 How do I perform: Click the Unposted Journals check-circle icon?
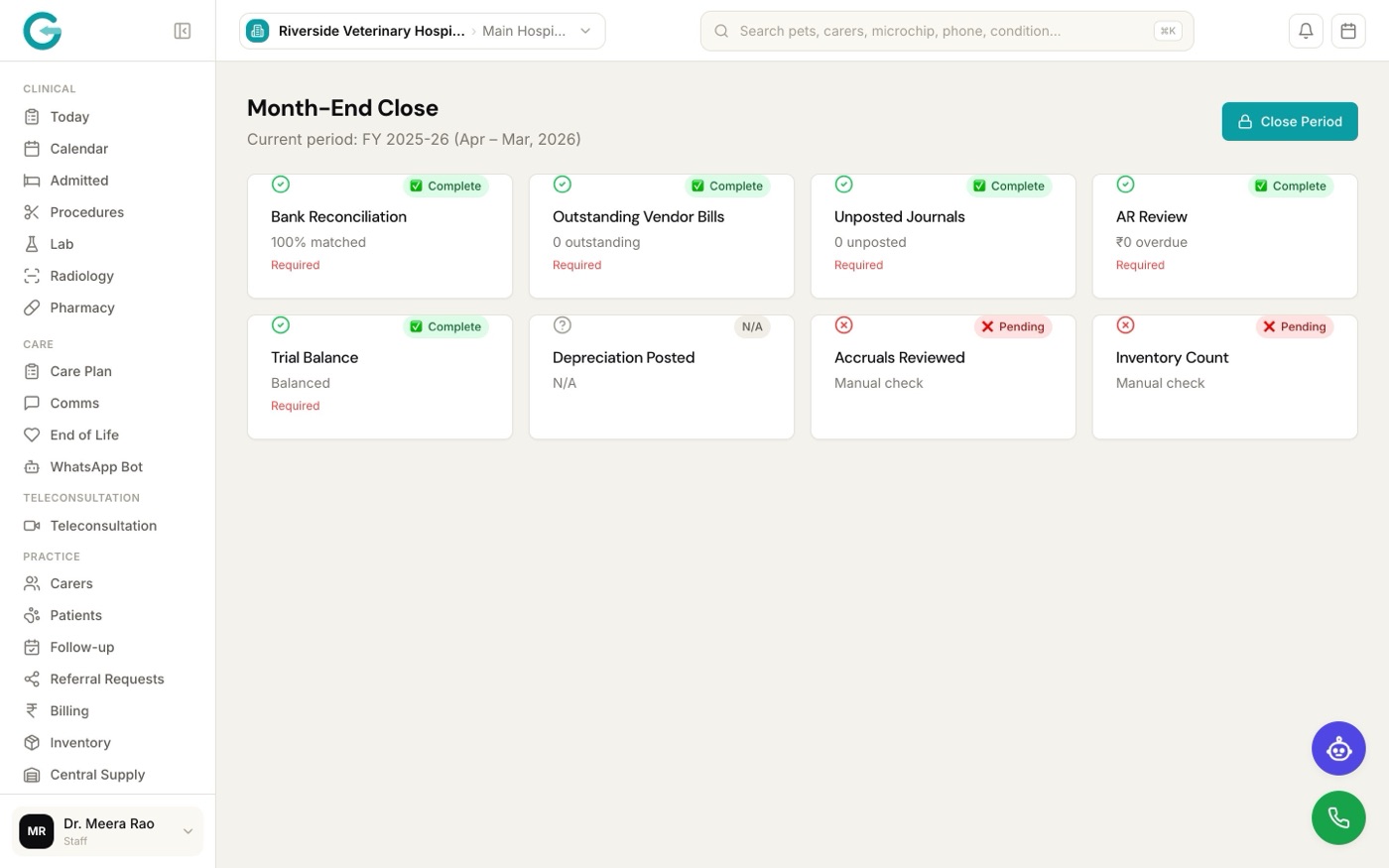click(844, 185)
